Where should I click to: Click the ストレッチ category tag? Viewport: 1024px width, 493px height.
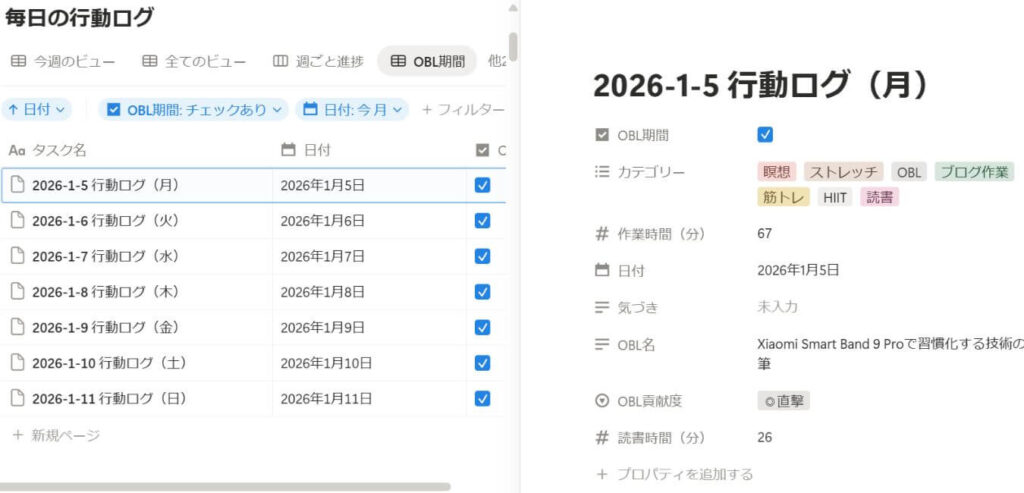844,172
